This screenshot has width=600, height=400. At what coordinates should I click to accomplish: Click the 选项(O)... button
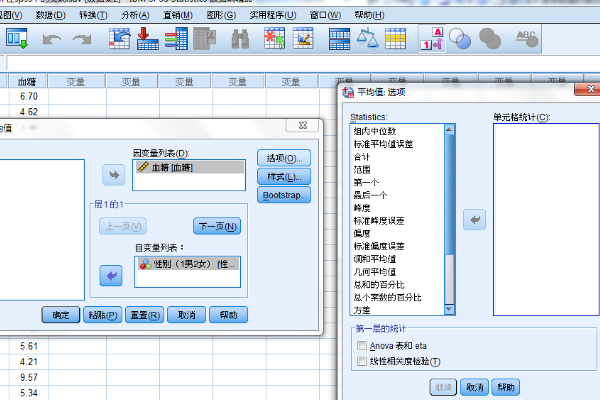point(284,159)
